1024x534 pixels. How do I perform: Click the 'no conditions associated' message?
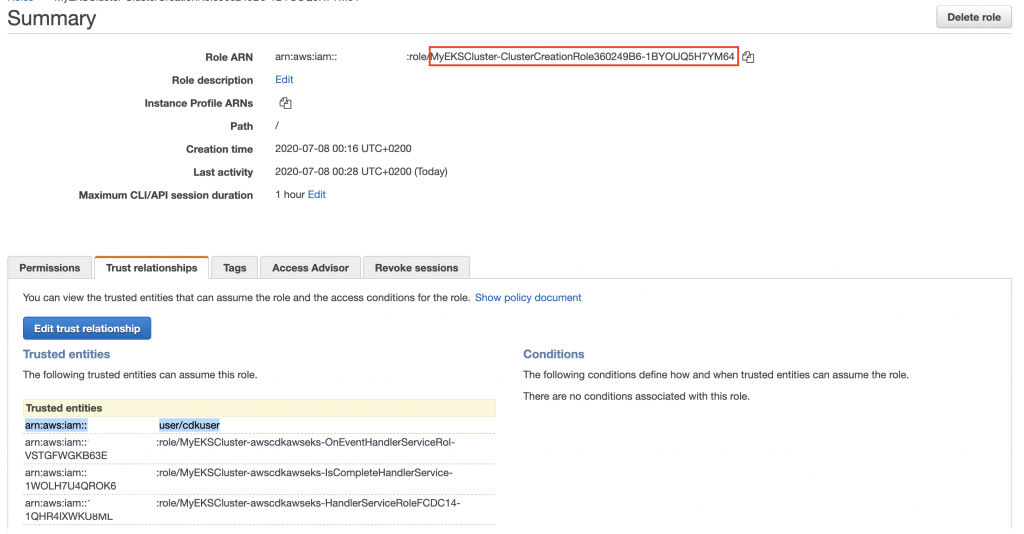(x=636, y=396)
